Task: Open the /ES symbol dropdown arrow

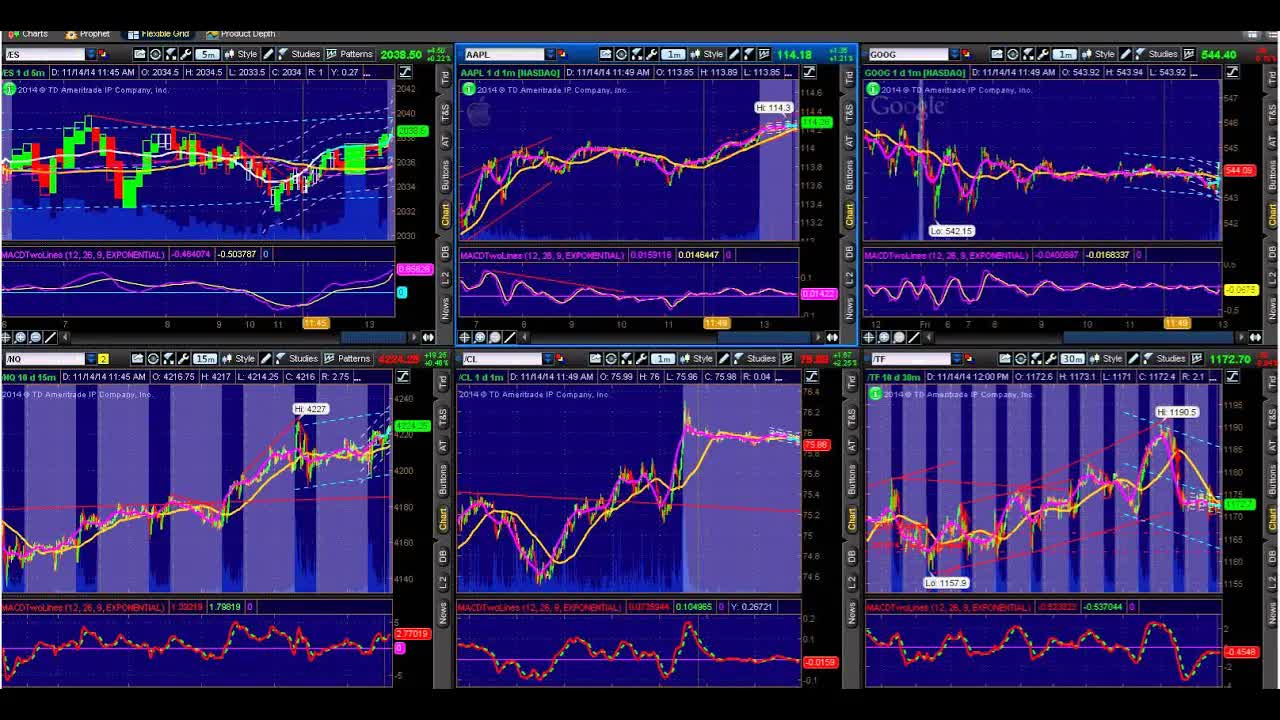Action: coord(91,54)
